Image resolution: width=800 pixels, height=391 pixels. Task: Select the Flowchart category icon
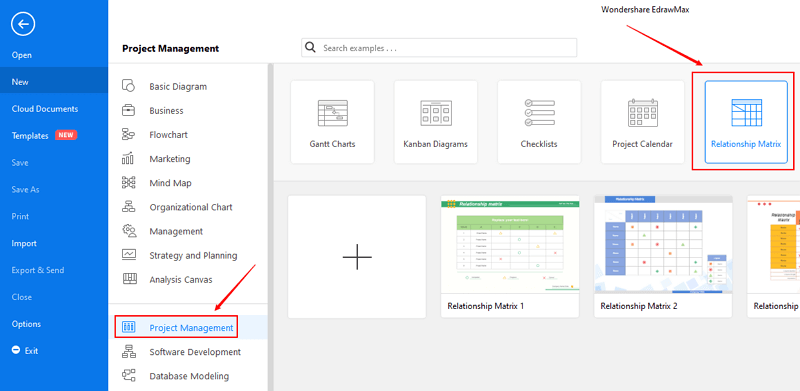[x=128, y=134]
